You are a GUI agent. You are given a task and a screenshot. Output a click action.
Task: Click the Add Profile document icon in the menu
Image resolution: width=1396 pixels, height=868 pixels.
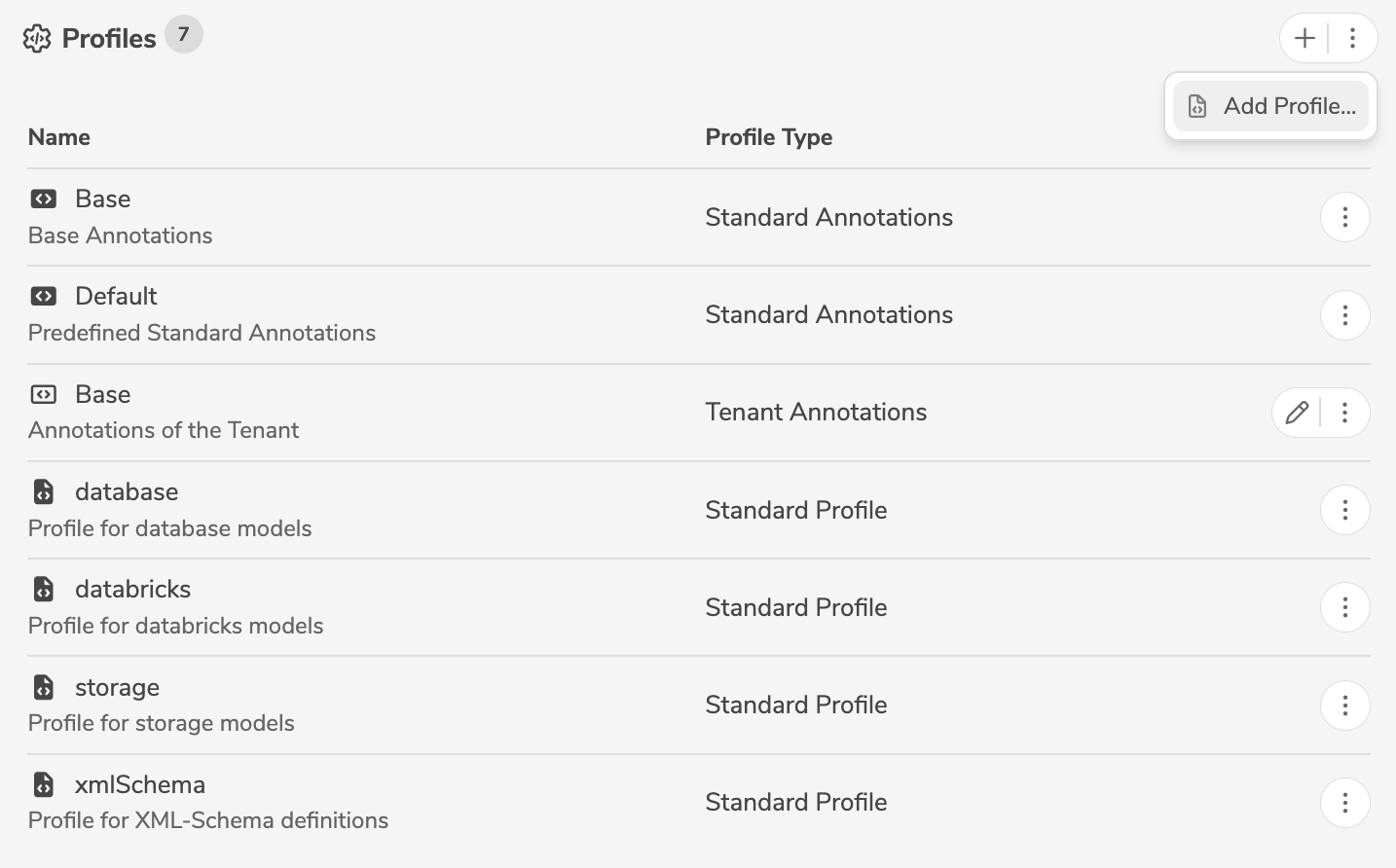tap(1197, 106)
